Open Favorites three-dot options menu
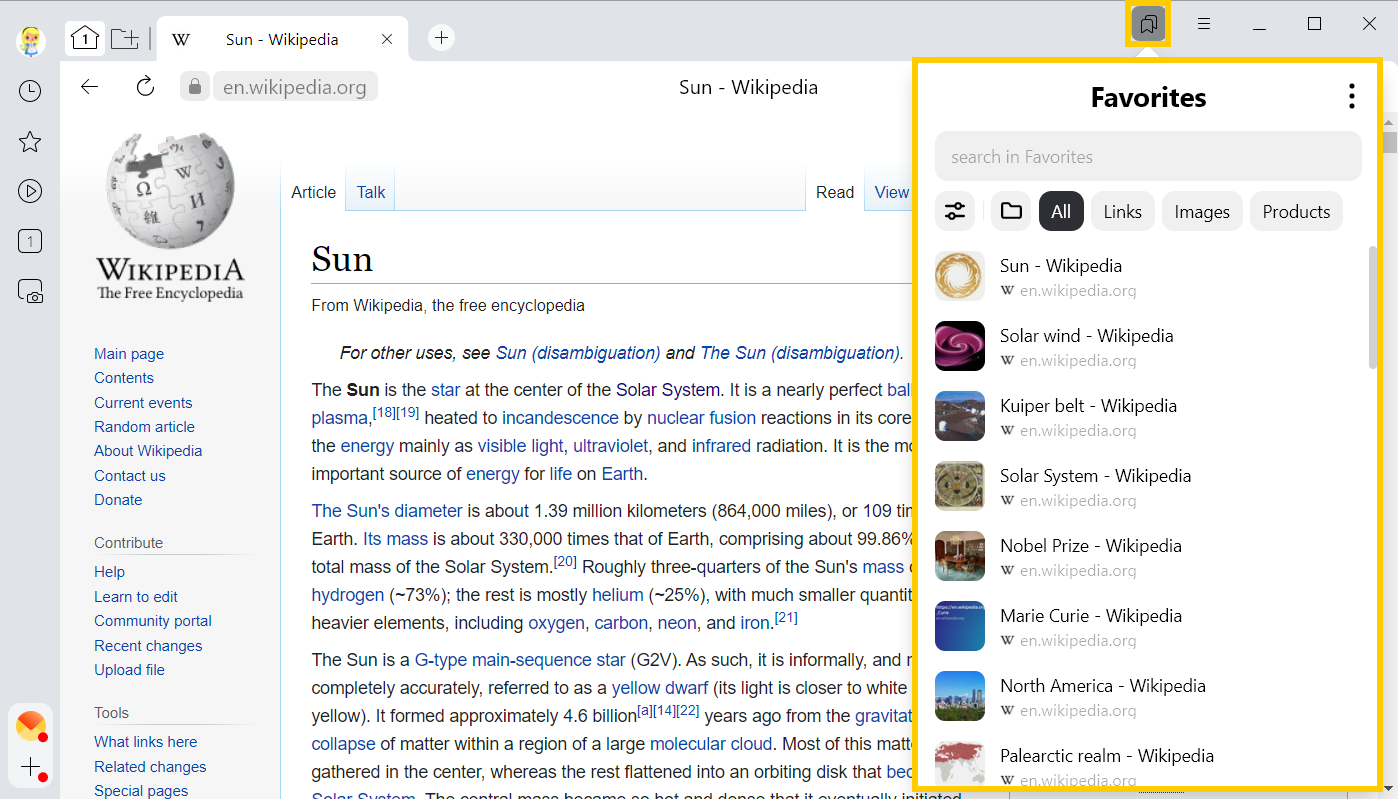Viewport: 1398px width, 799px height. pos(1352,96)
